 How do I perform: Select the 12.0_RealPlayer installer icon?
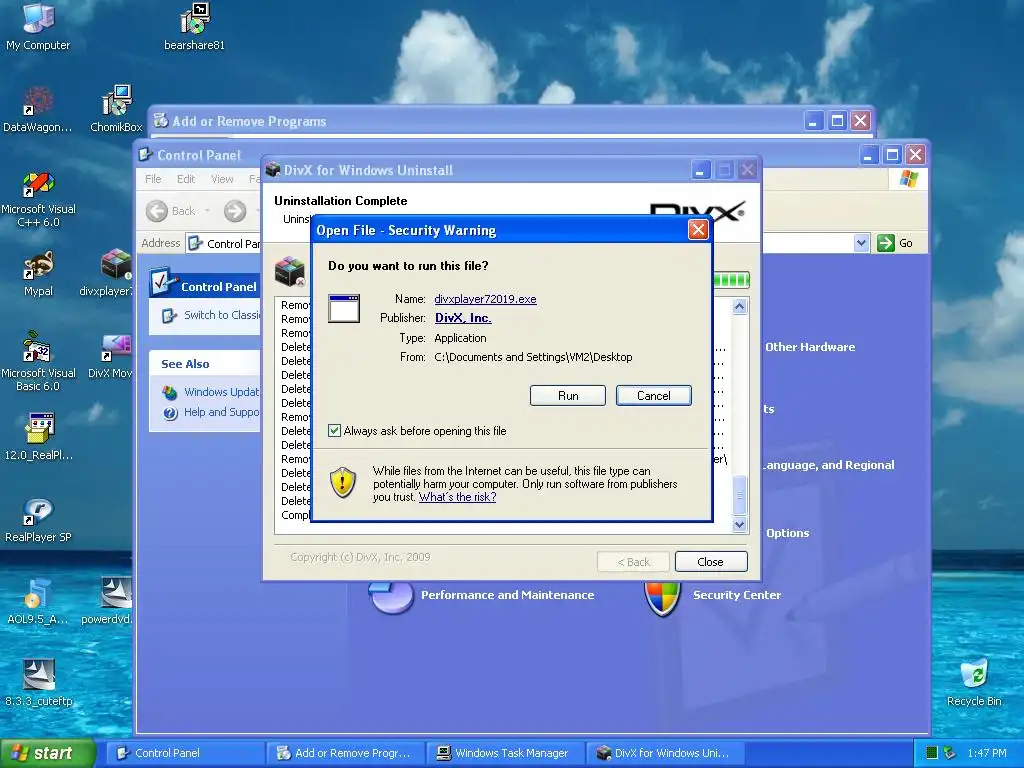[38, 436]
